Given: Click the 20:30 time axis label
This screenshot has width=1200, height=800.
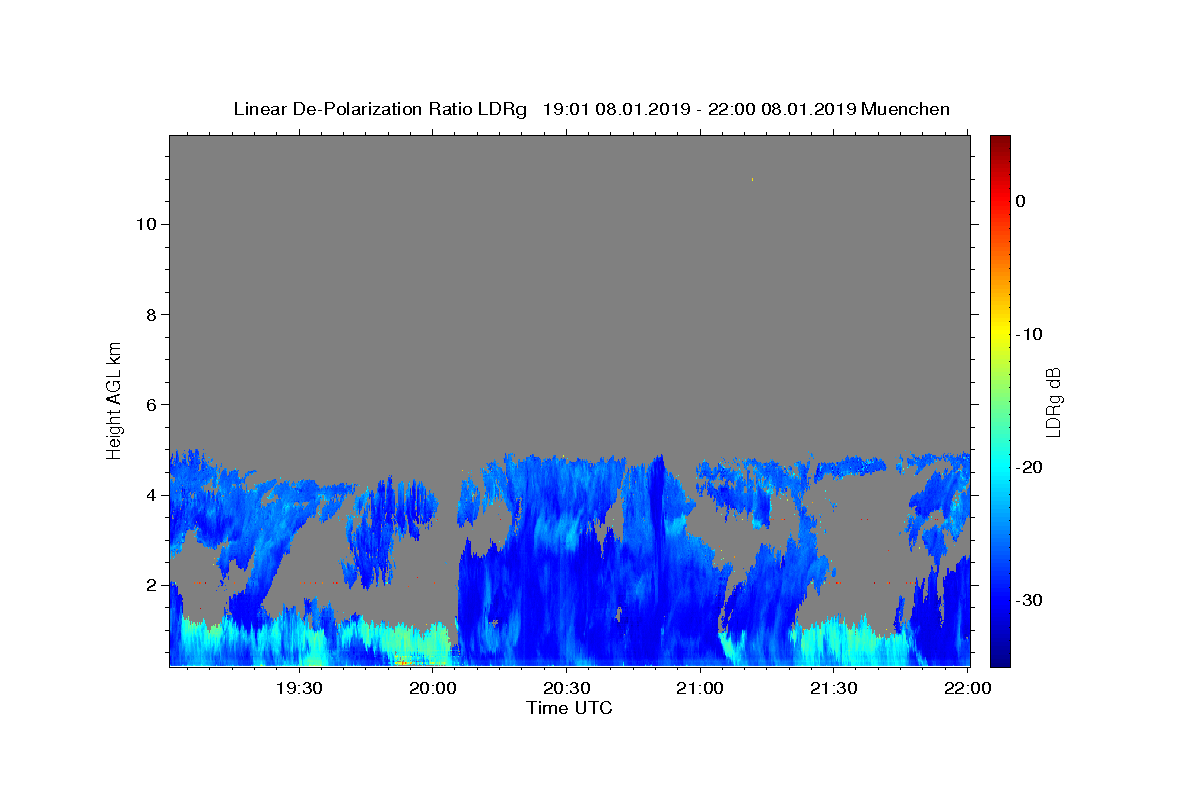Looking at the screenshot, I should (566, 689).
